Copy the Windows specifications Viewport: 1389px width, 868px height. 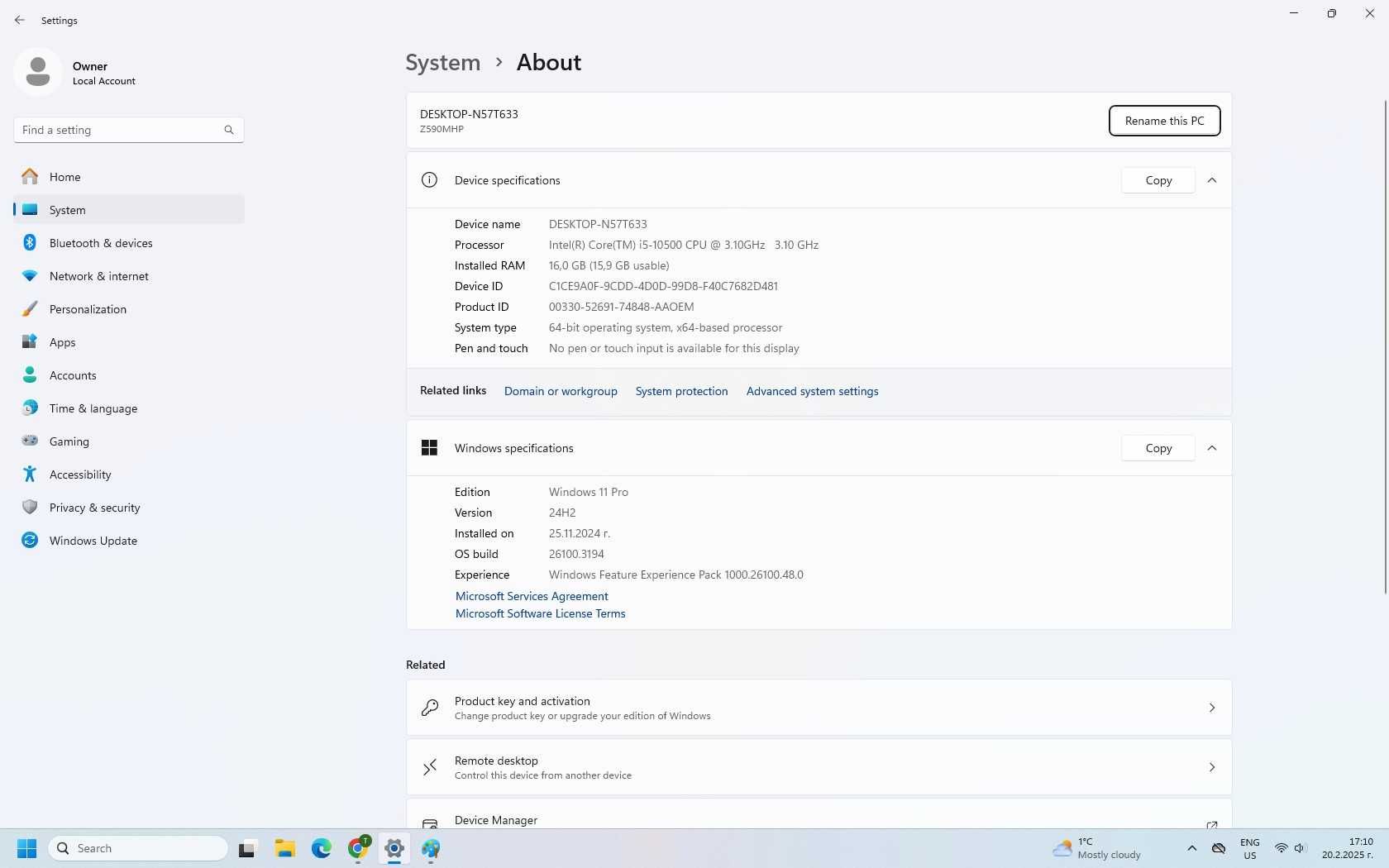[x=1158, y=448]
